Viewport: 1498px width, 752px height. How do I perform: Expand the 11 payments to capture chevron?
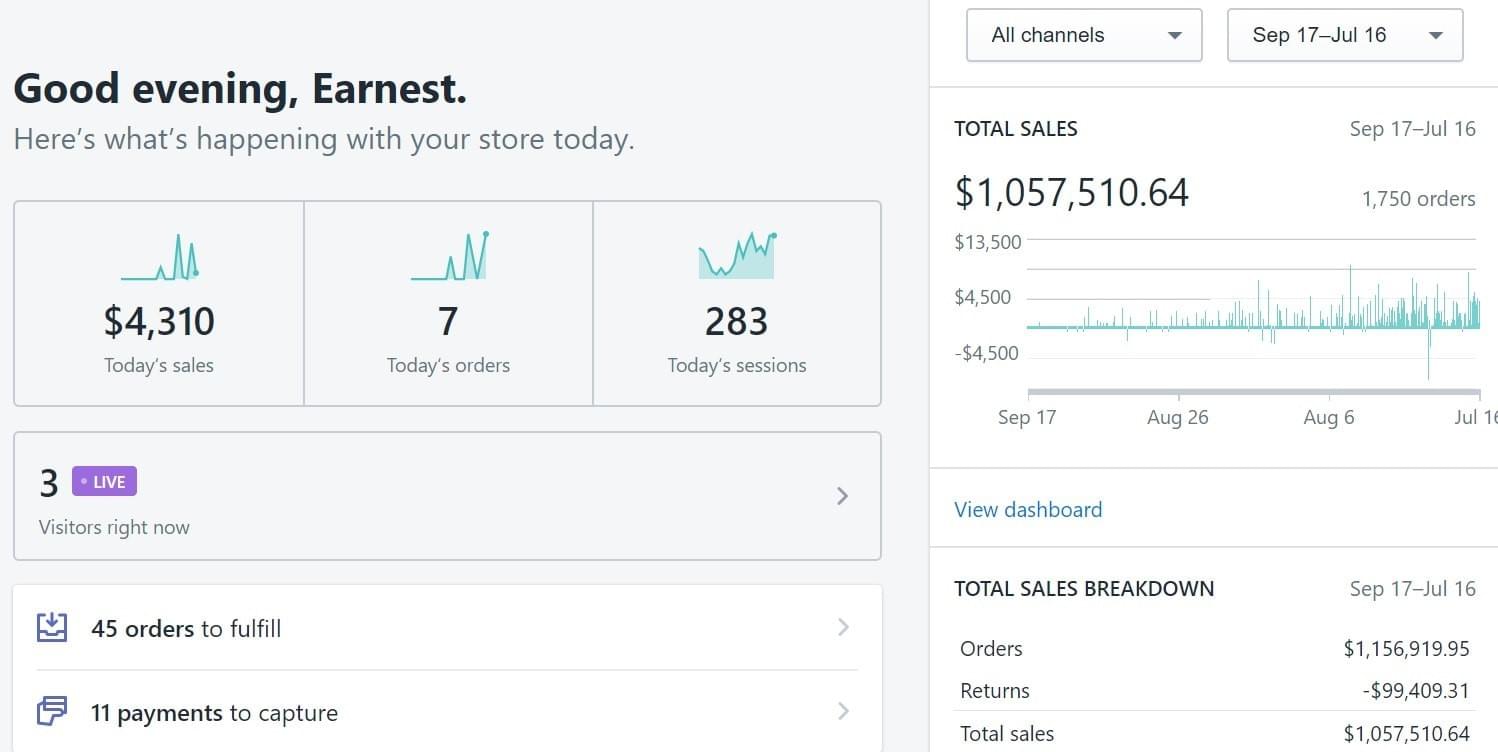(843, 711)
